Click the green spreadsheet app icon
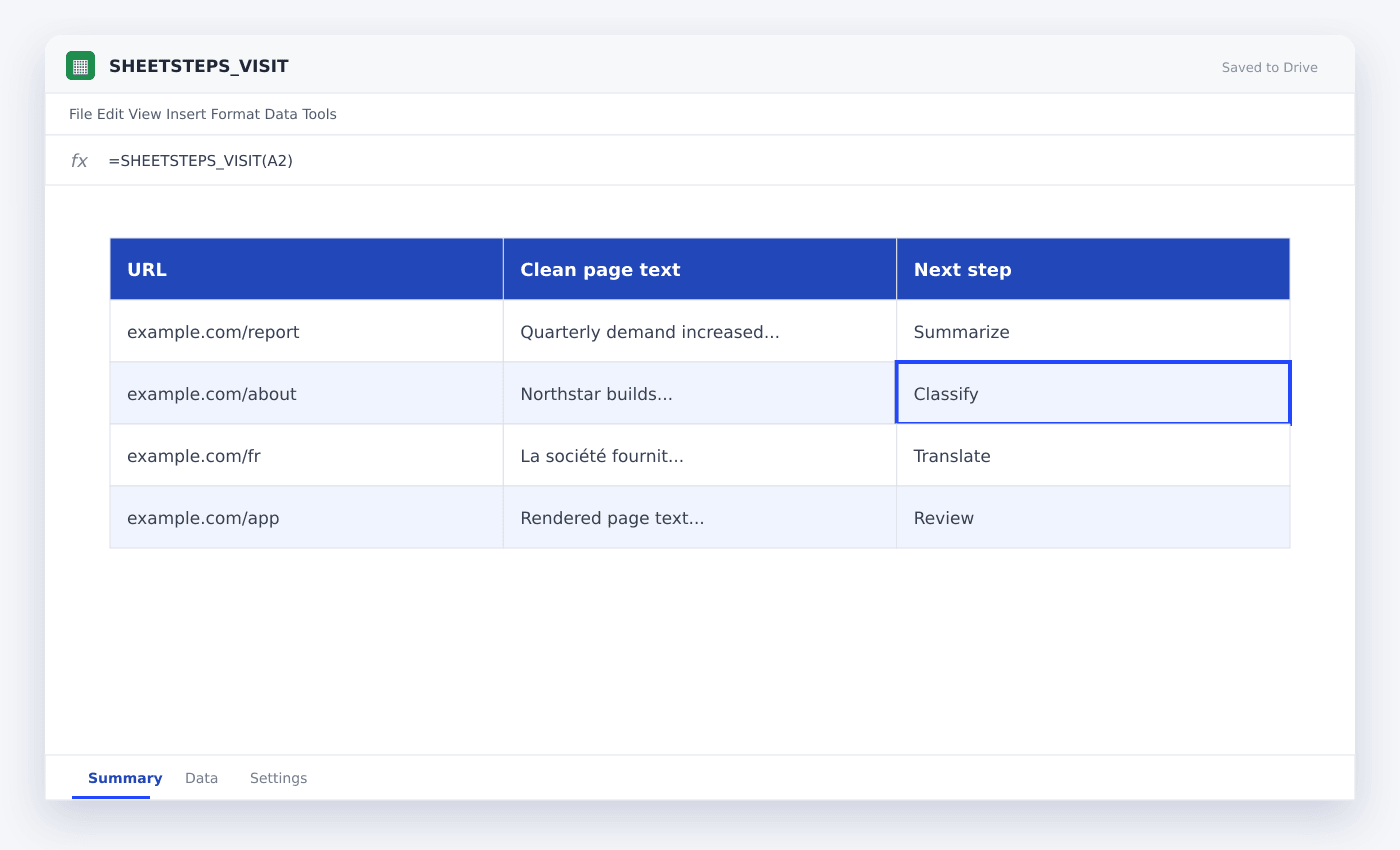 [80, 66]
